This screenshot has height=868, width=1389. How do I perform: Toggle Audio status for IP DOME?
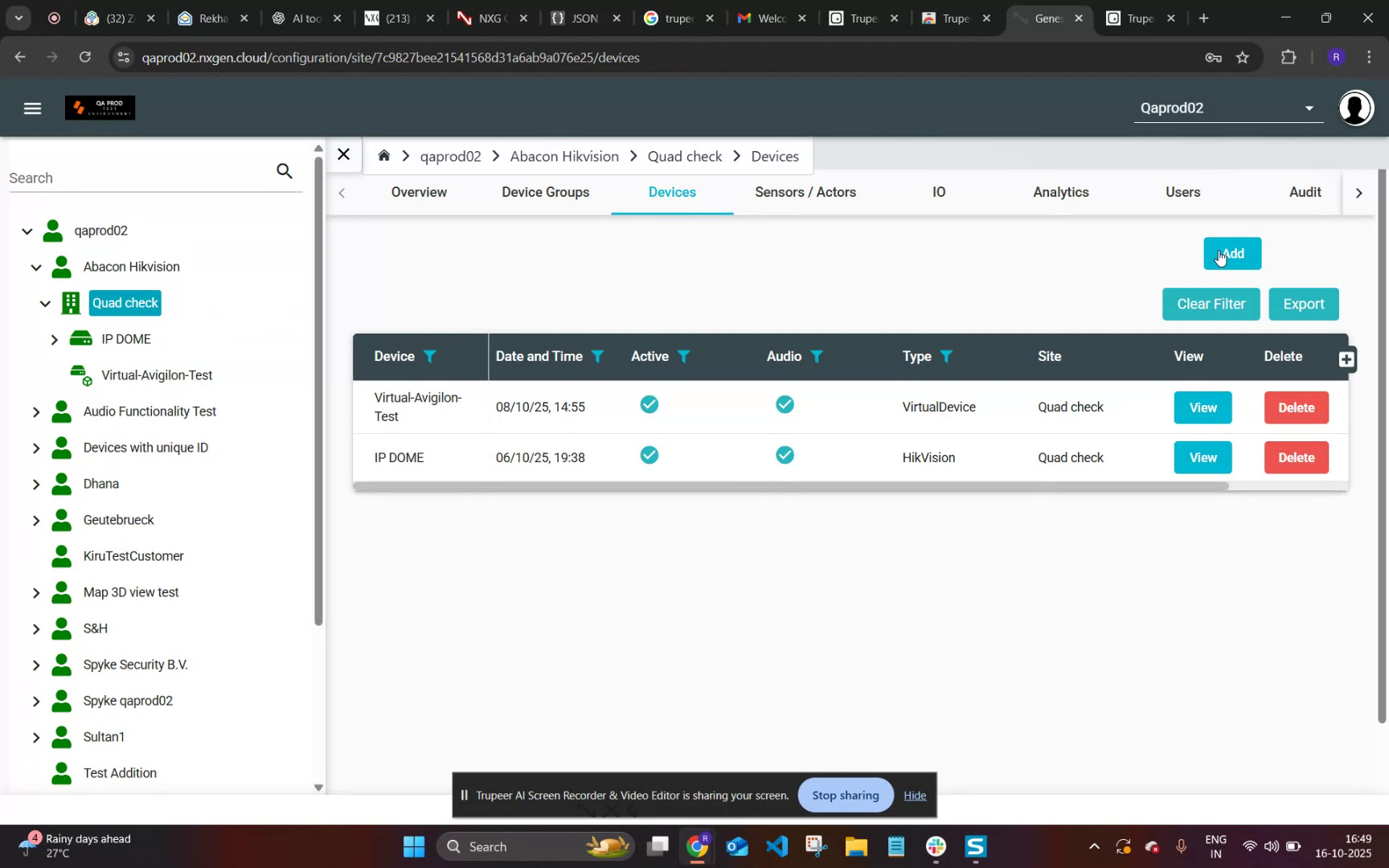click(x=784, y=454)
